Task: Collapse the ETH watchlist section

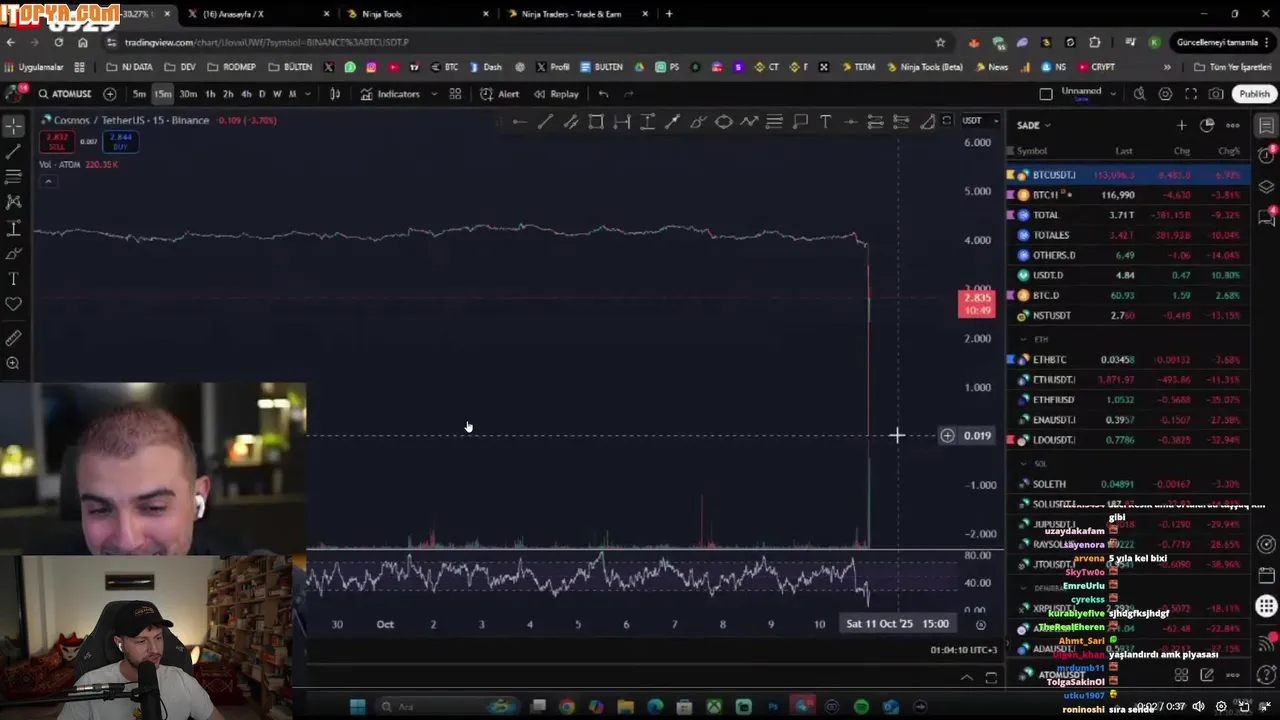Action: (1024, 340)
